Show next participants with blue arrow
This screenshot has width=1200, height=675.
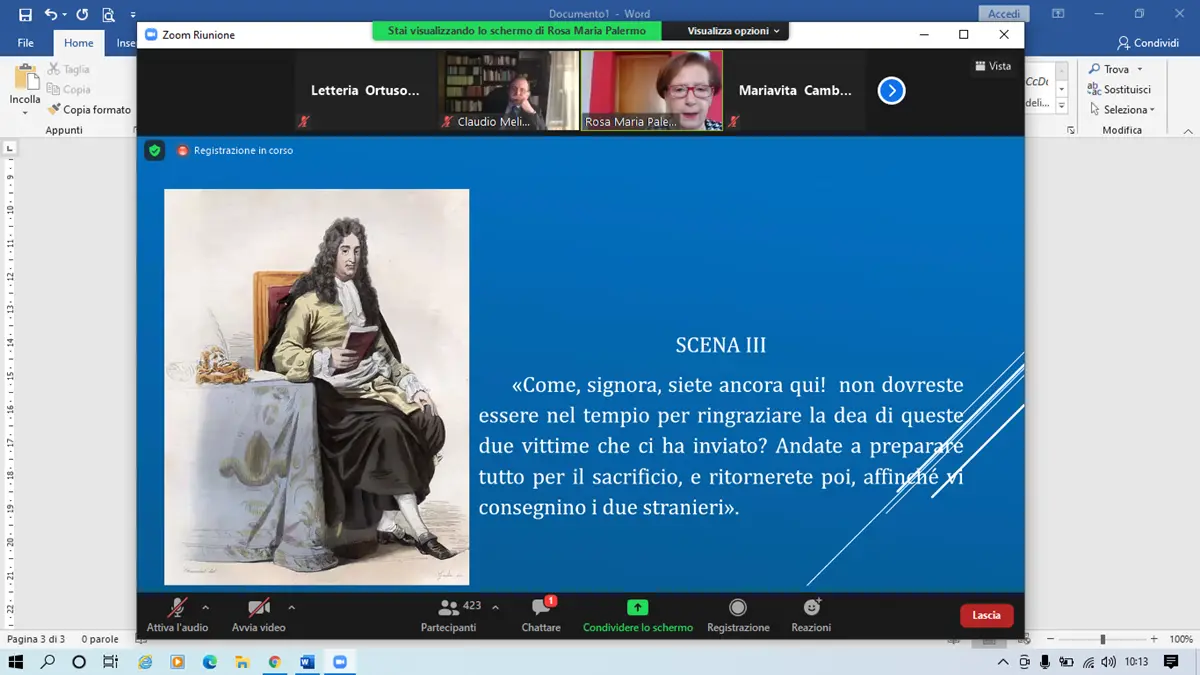pyautogui.click(x=891, y=91)
